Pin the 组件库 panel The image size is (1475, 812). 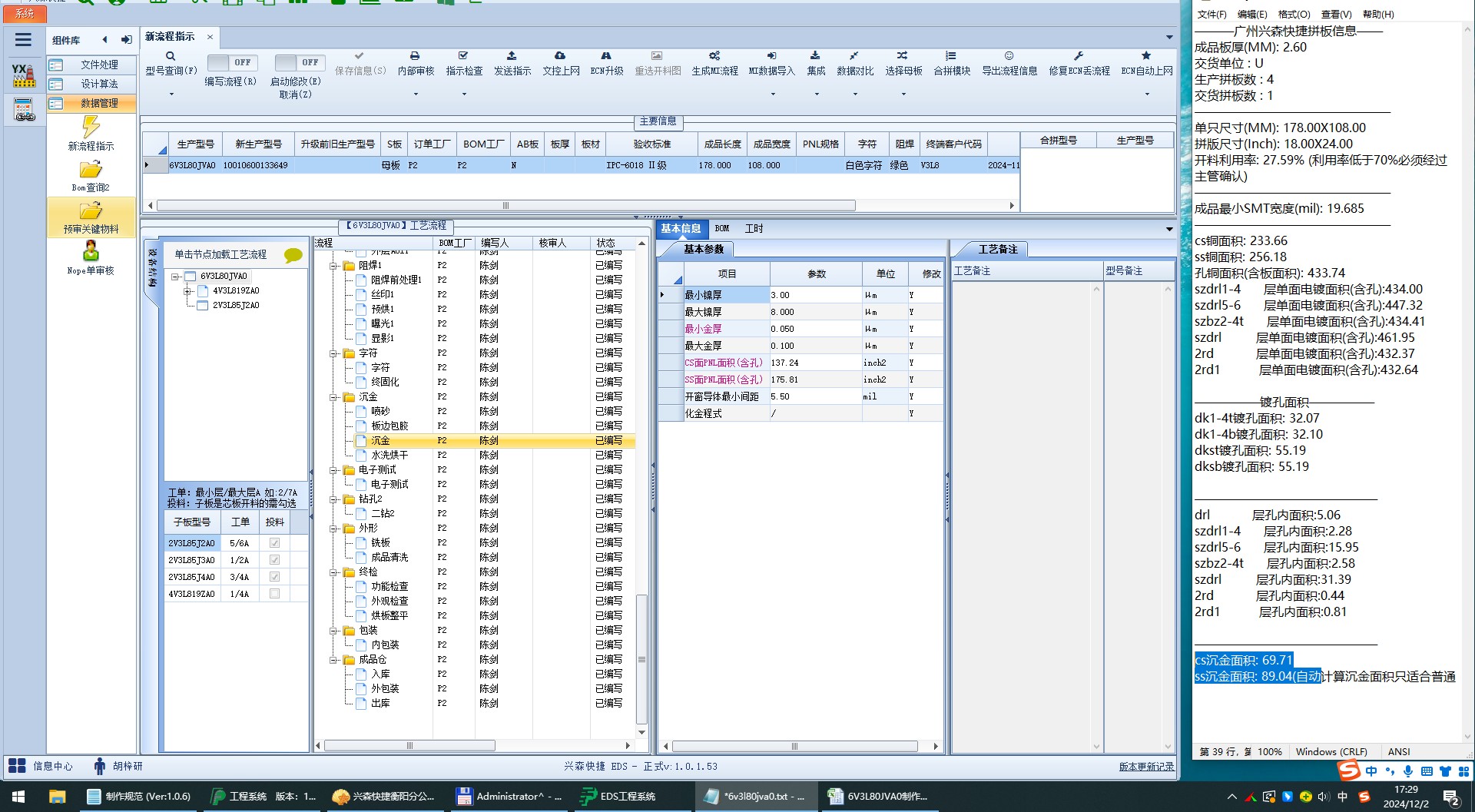(126, 40)
